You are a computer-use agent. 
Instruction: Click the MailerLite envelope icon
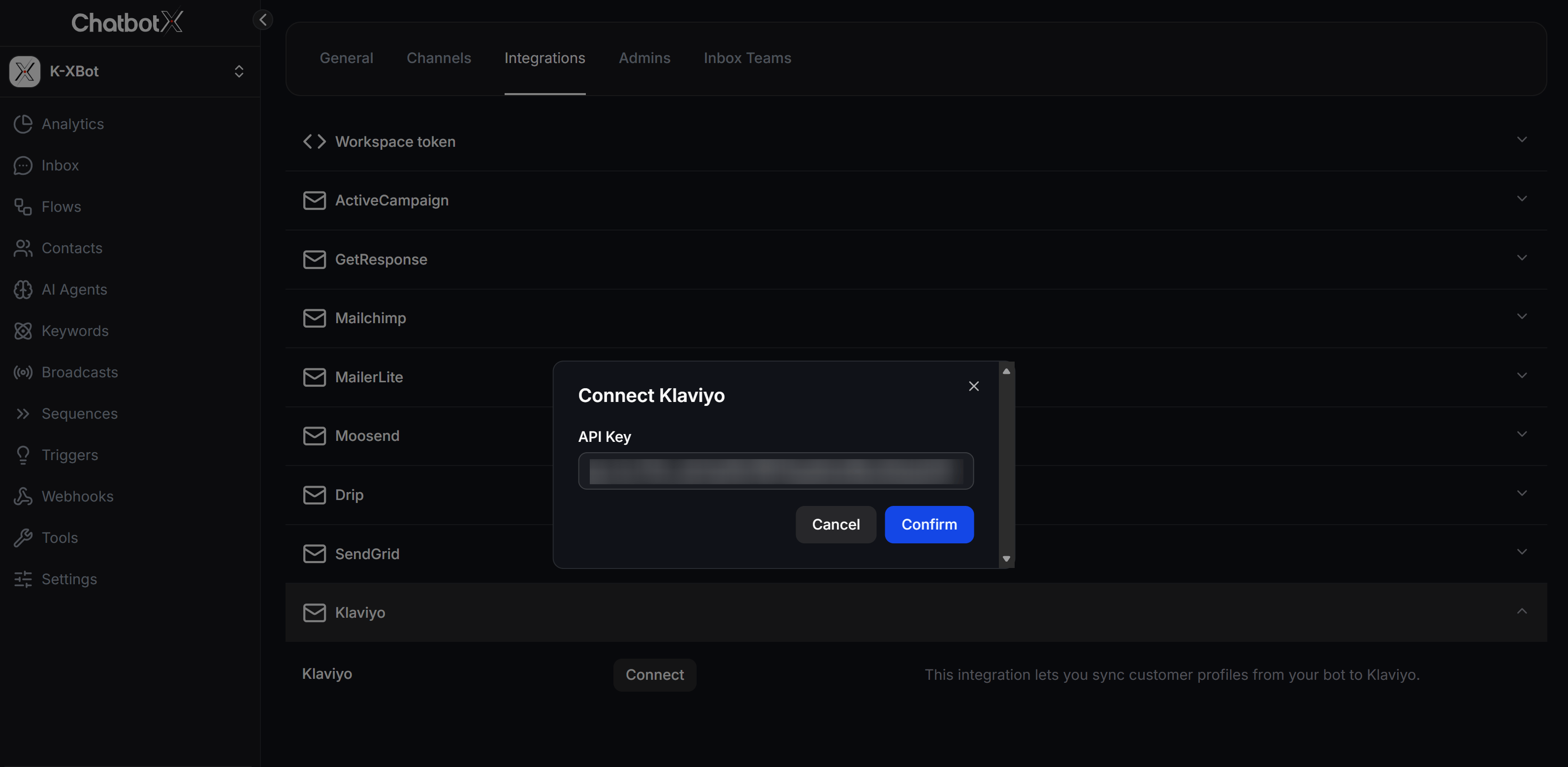314,378
